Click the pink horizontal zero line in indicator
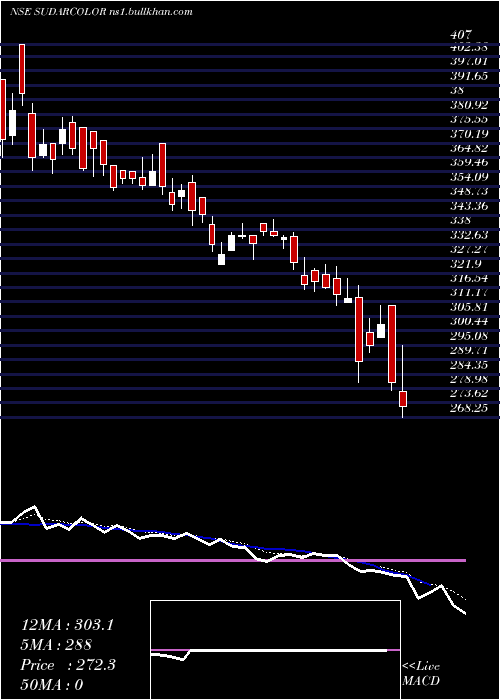The image size is (500, 700). [x=233, y=560]
